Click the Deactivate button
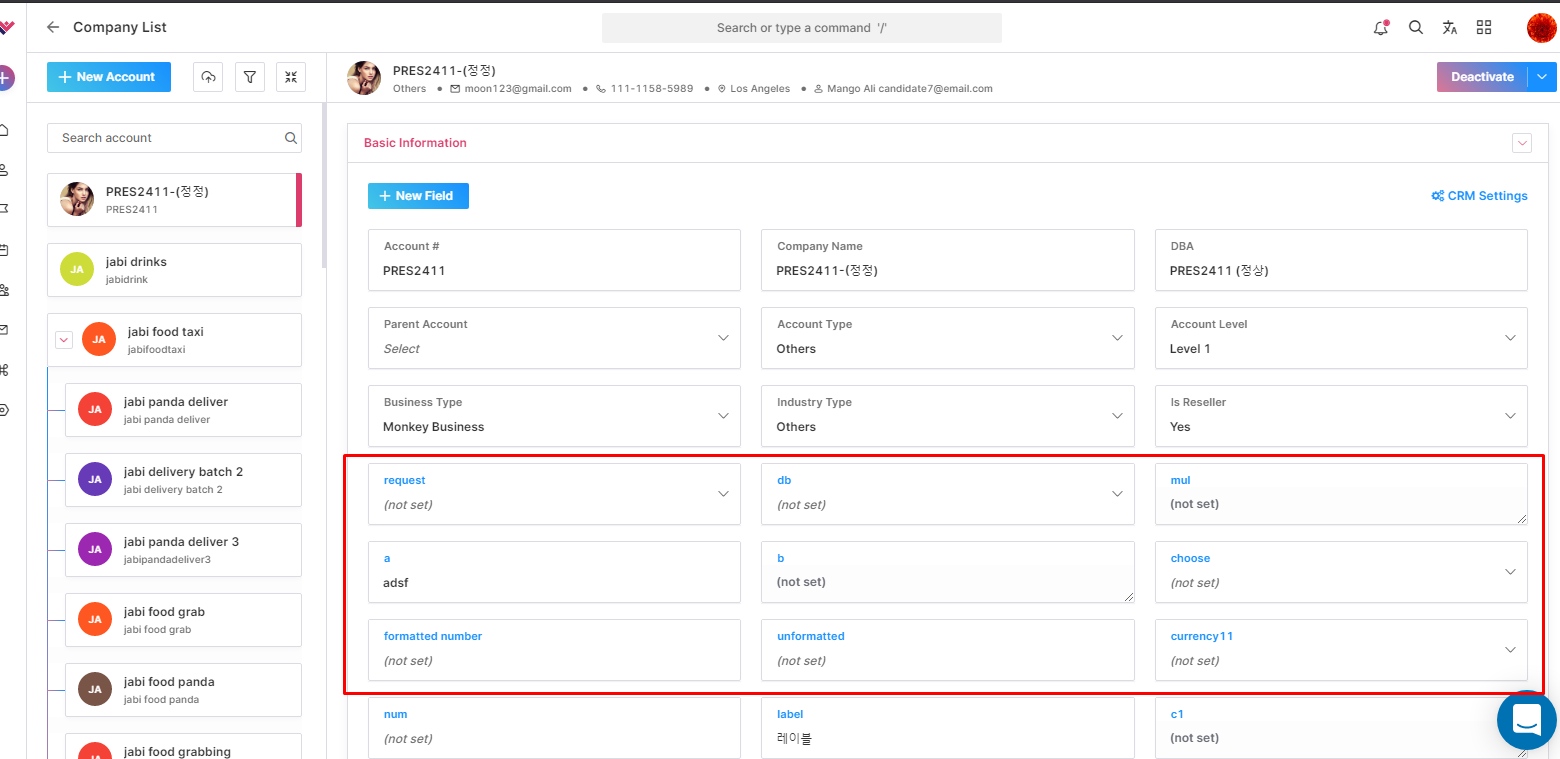This screenshot has height=759, width=1560. (x=1482, y=77)
